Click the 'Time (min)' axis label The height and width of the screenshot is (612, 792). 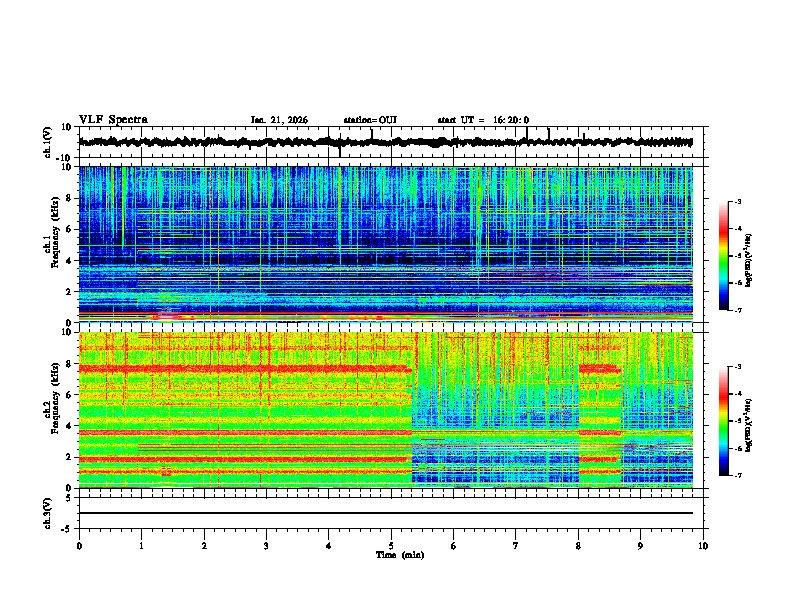[x=400, y=555]
